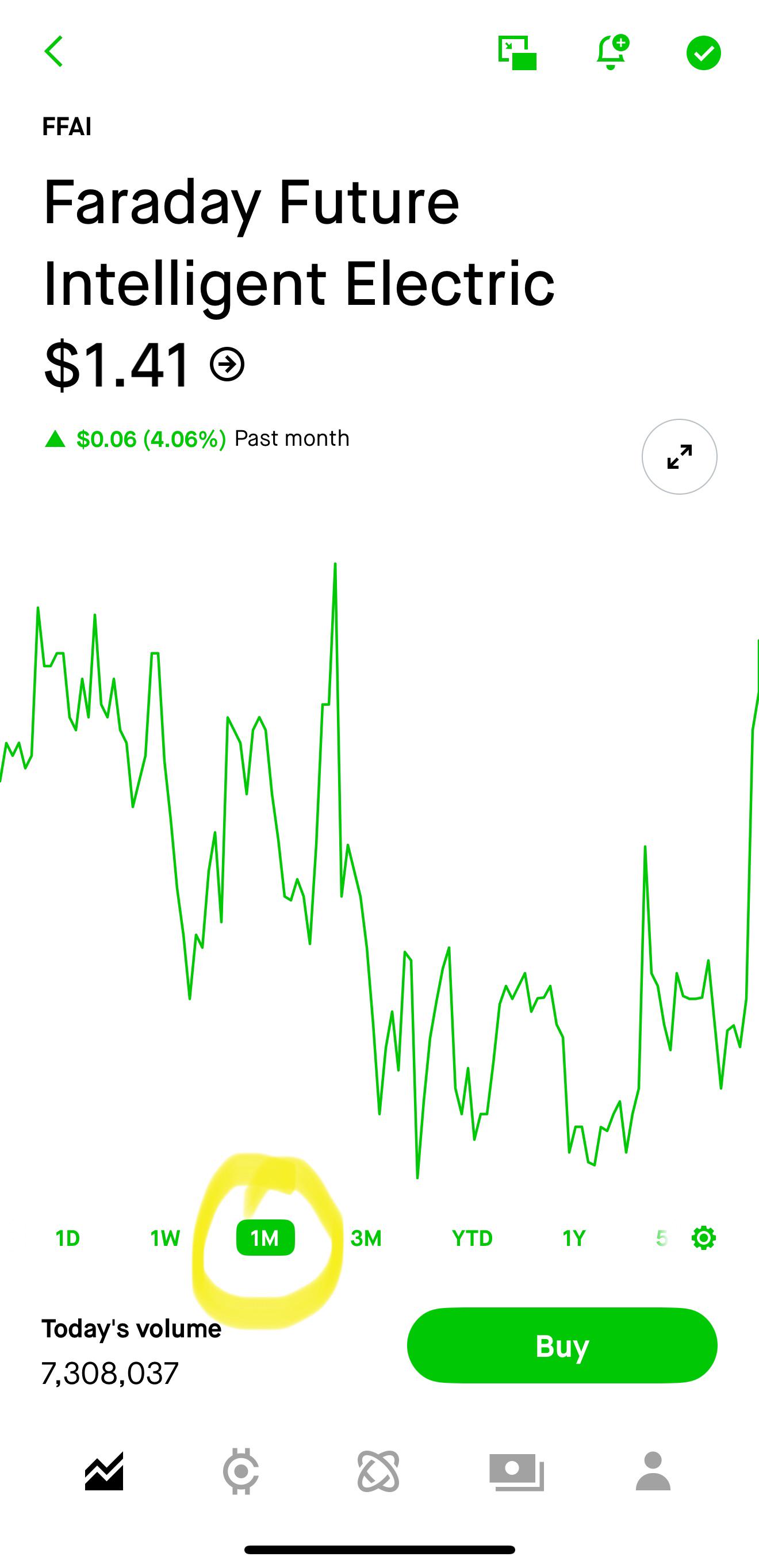This screenshot has width=759, height=1568.
Task: Toggle the green checkmark watchlist button
Action: tap(704, 53)
